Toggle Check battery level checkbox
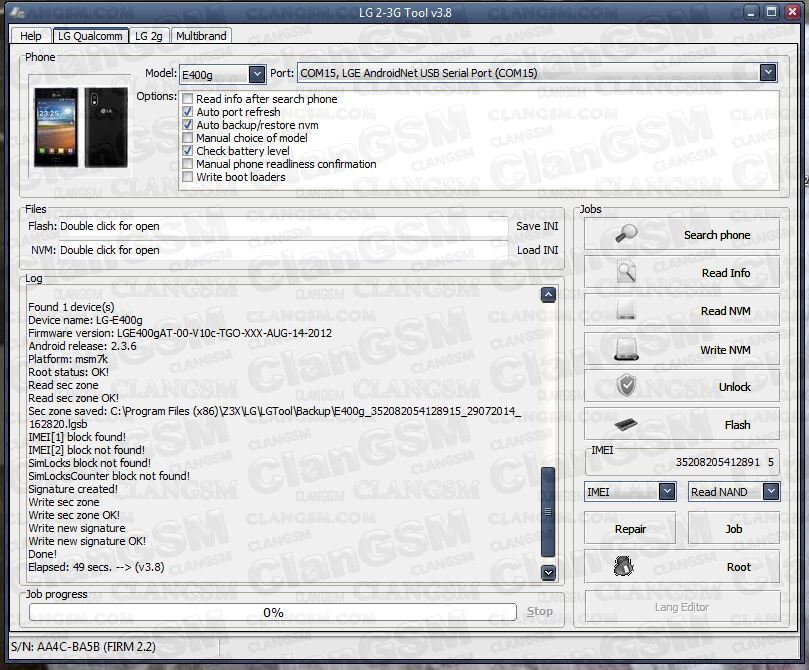Screen dimensions: 809x670 (188, 151)
